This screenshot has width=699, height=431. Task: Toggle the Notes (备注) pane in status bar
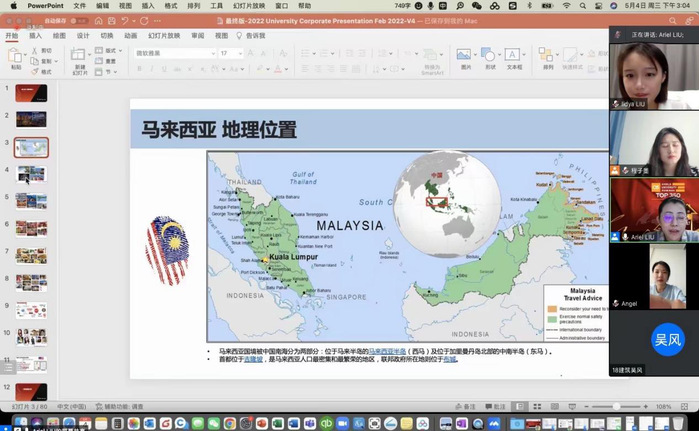(466, 407)
